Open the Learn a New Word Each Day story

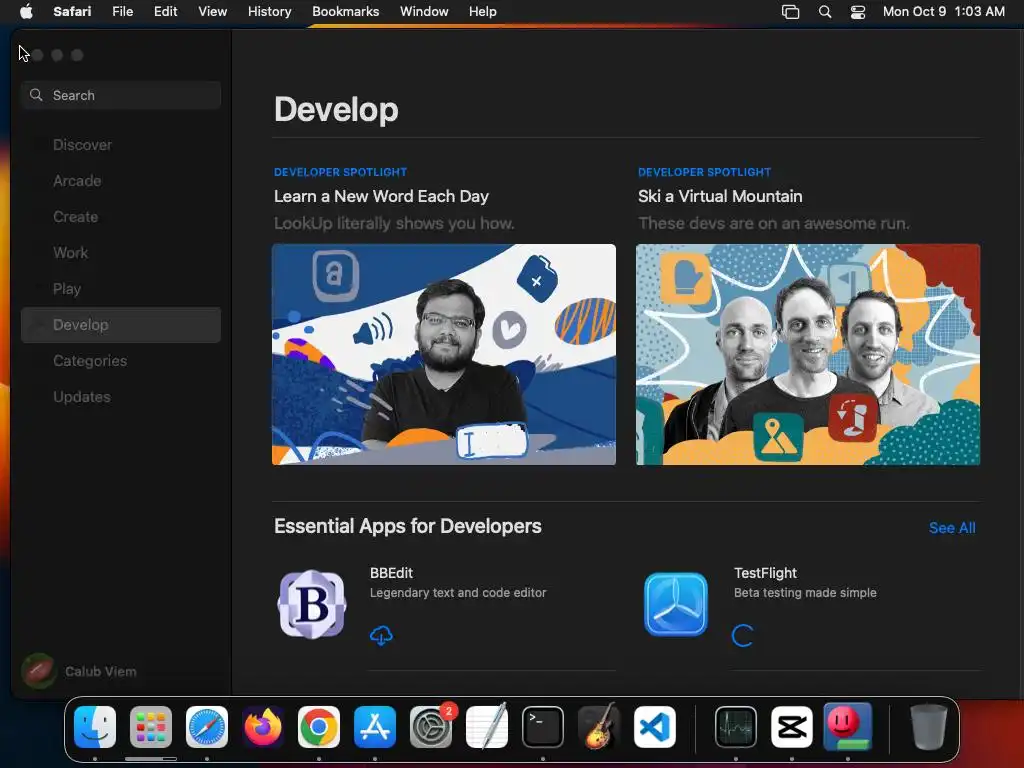coord(381,196)
